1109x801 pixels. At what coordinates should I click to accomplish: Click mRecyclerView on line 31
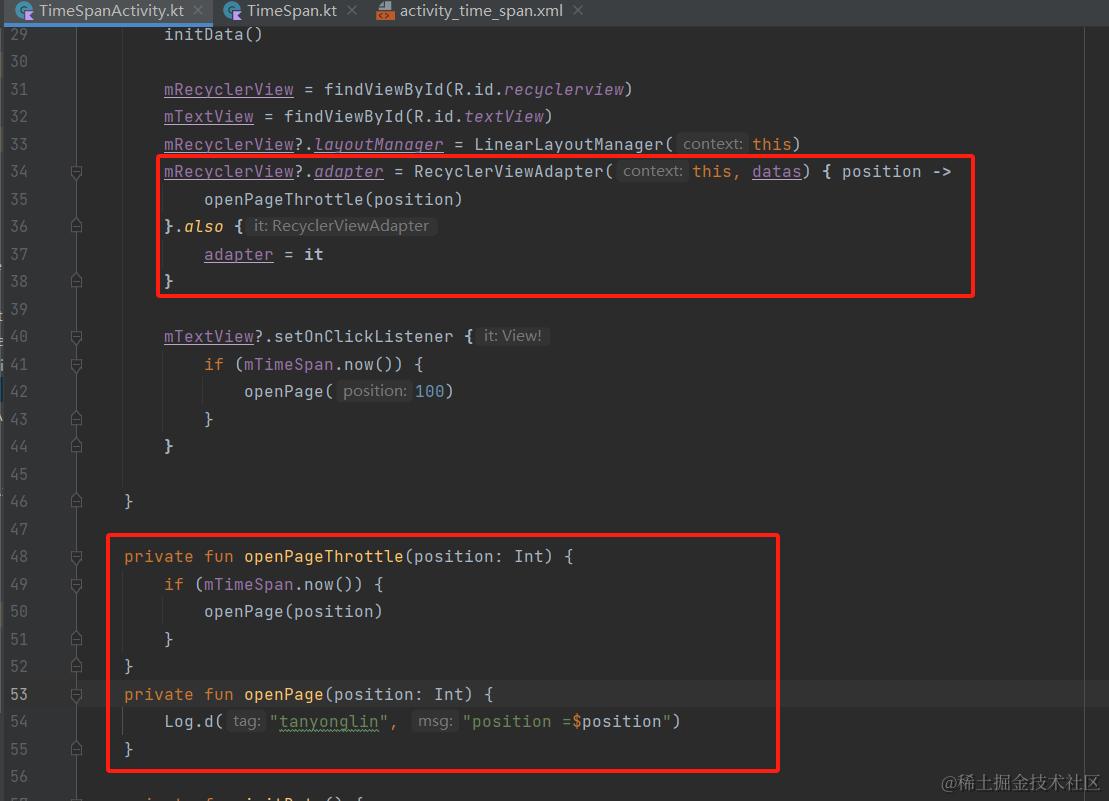coord(228,90)
